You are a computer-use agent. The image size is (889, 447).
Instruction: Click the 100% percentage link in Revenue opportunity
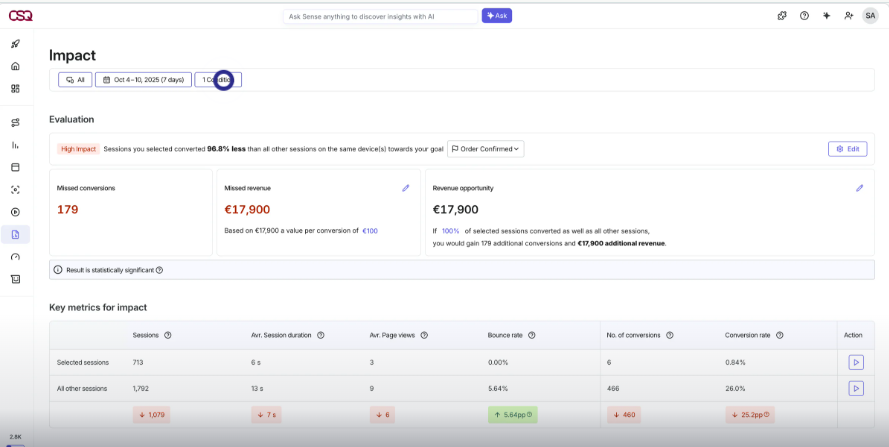pos(451,231)
